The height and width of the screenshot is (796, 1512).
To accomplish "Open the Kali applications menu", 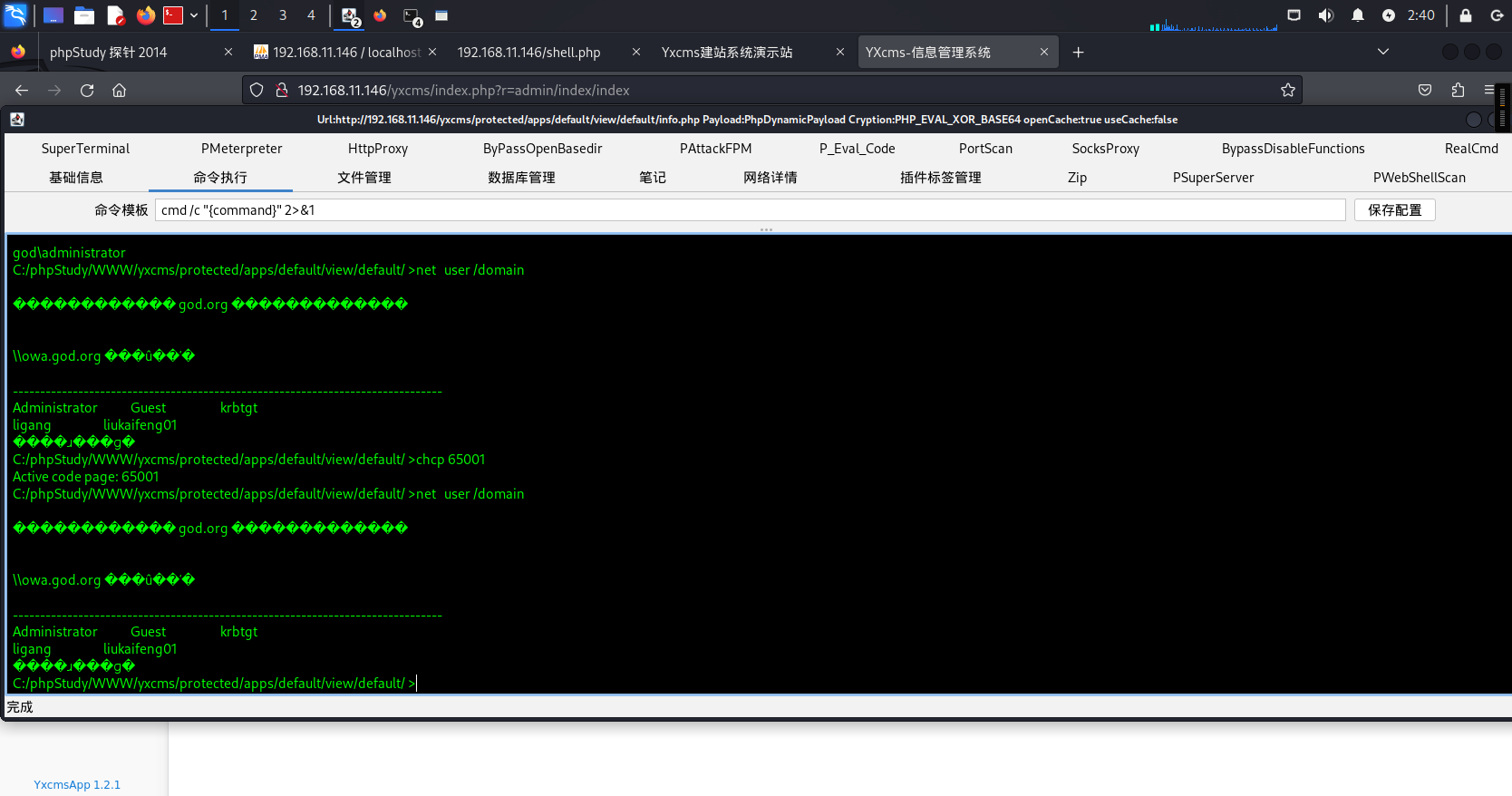I will [15, 15].
